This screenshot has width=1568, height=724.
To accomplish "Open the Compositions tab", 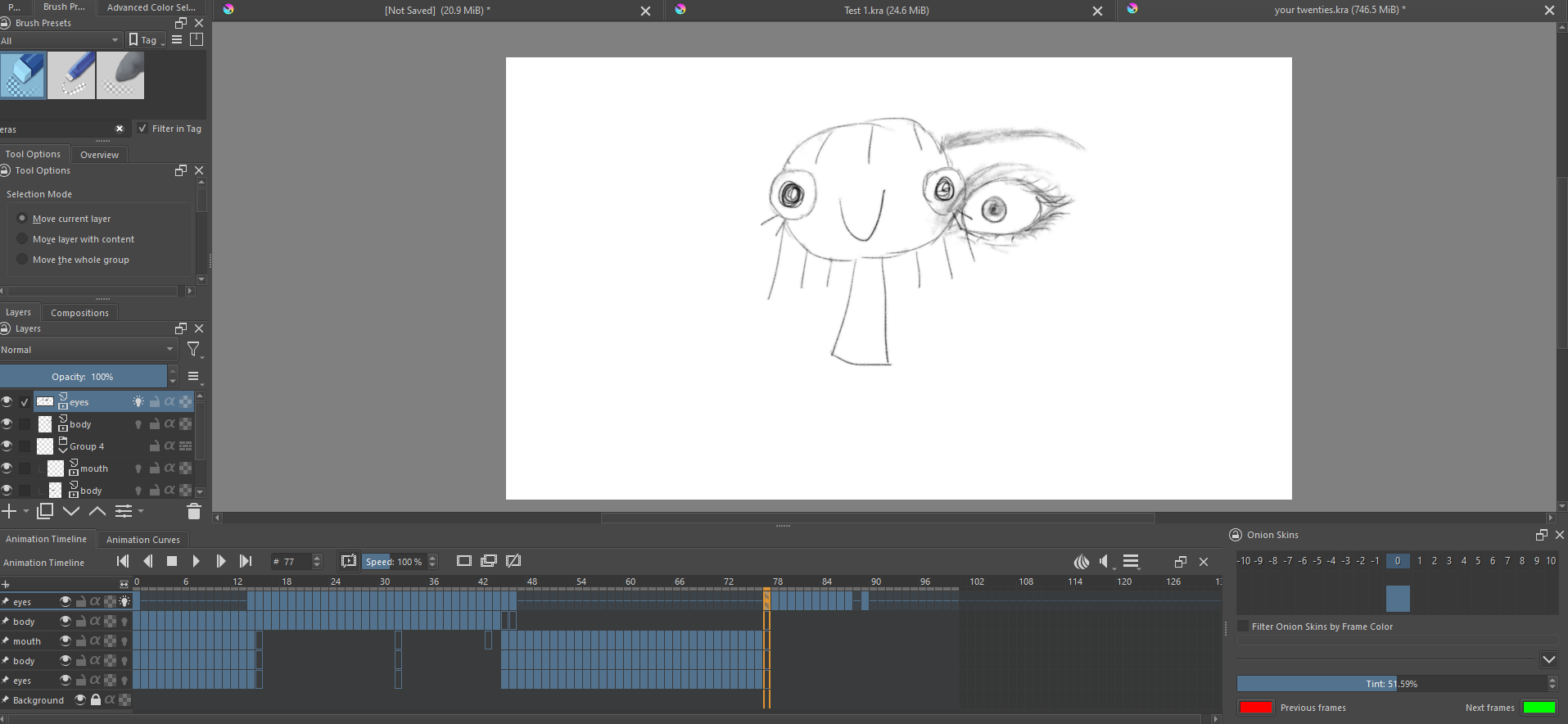I will (x=79, y=313).
